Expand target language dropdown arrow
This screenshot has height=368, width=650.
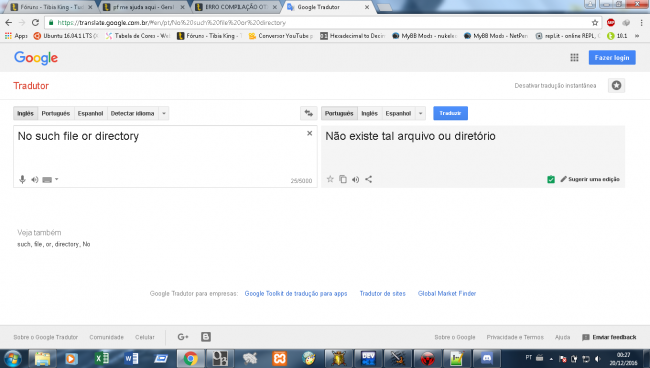(420, 113)
